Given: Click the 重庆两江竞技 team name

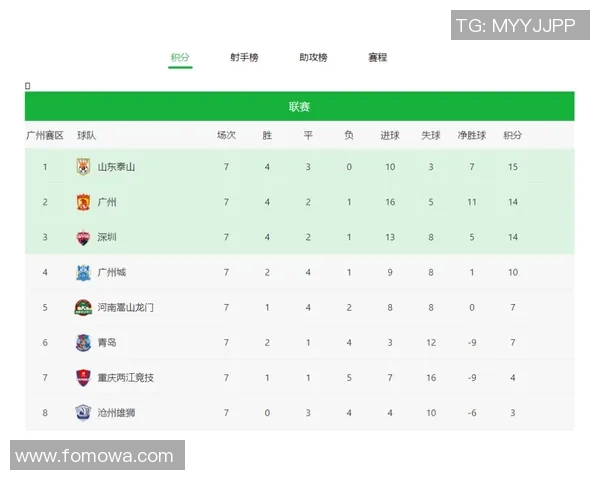Looking at the screenshot, I should tap(125, 377).
